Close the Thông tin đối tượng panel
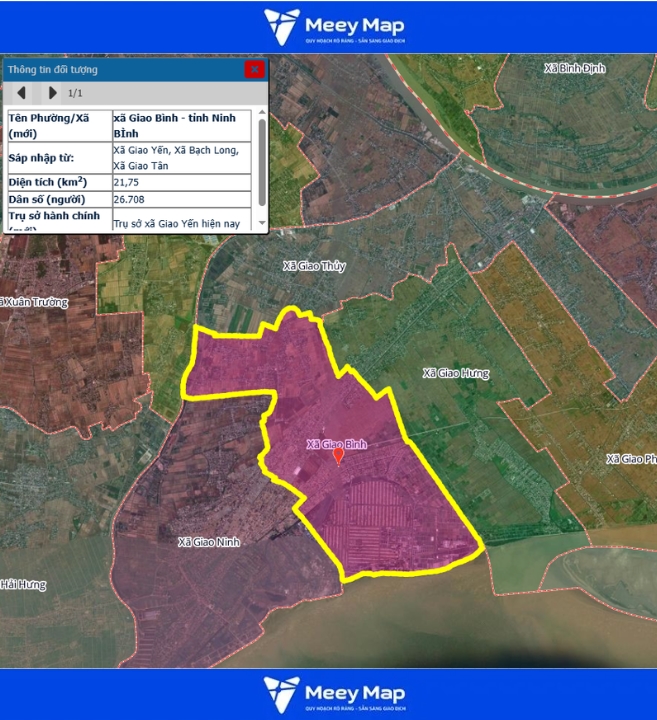 254,69
